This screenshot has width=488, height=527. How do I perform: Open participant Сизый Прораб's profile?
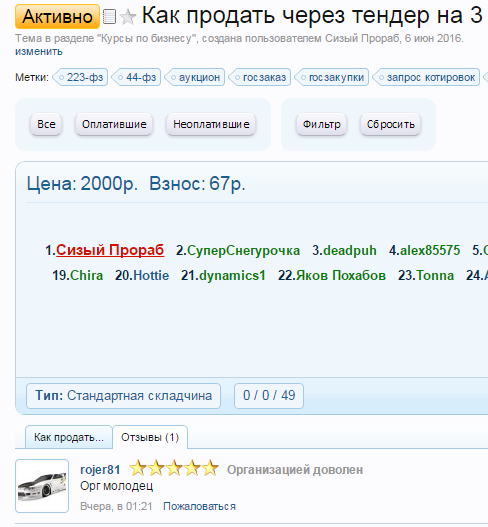(110, 250)
